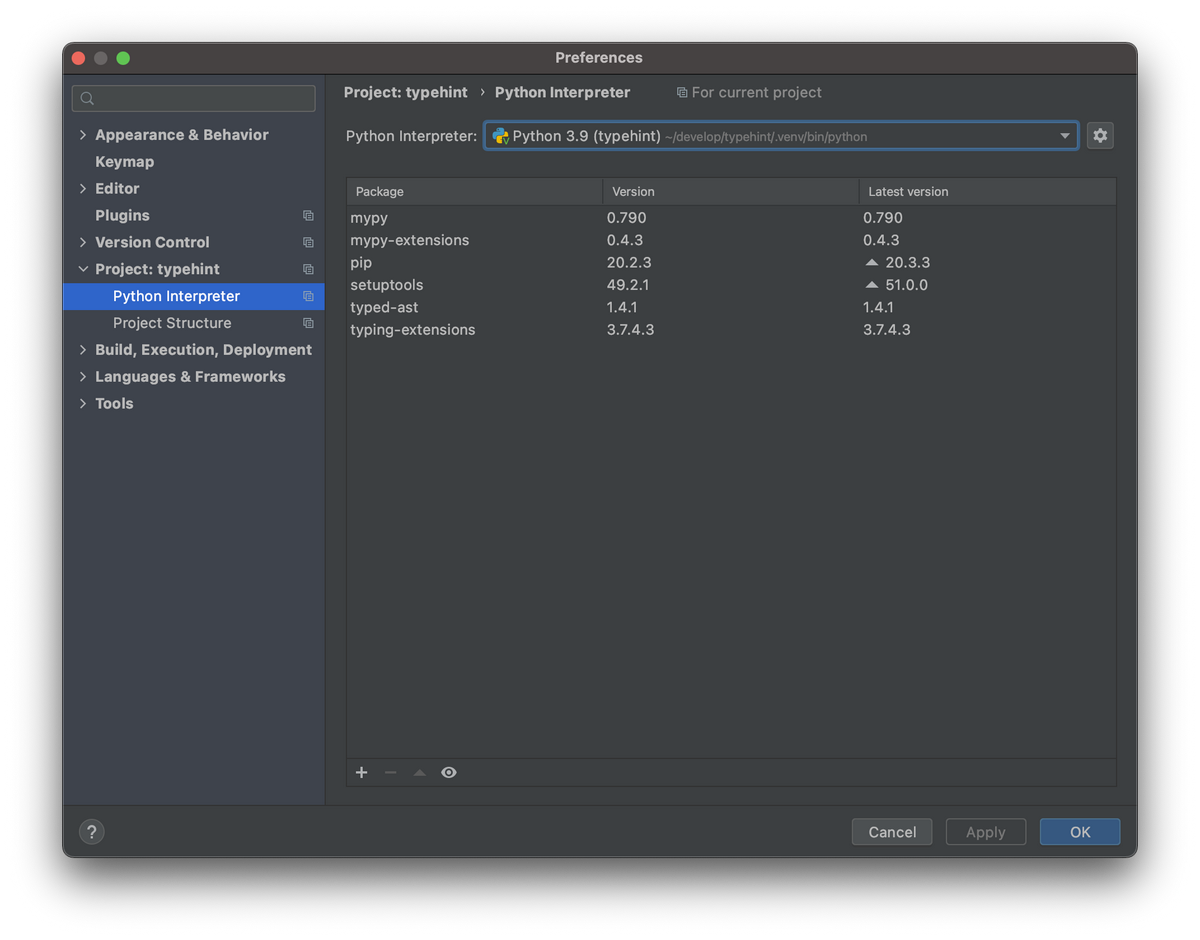Click the project-level icon beside Plugins
The height and width of the screenshot is (940, 1200).
308,216
